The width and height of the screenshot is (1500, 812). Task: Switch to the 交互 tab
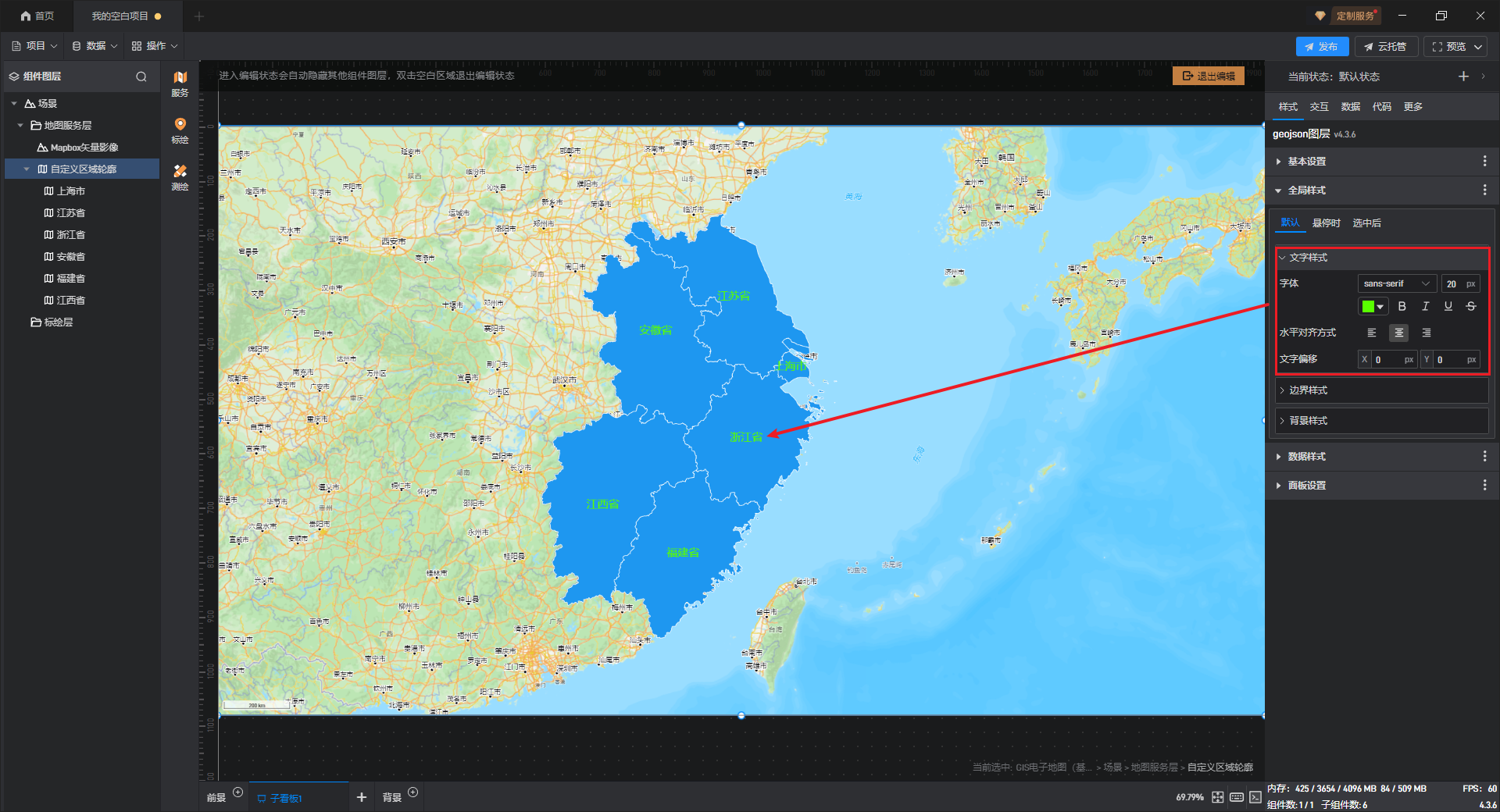tap(1320, 107)
